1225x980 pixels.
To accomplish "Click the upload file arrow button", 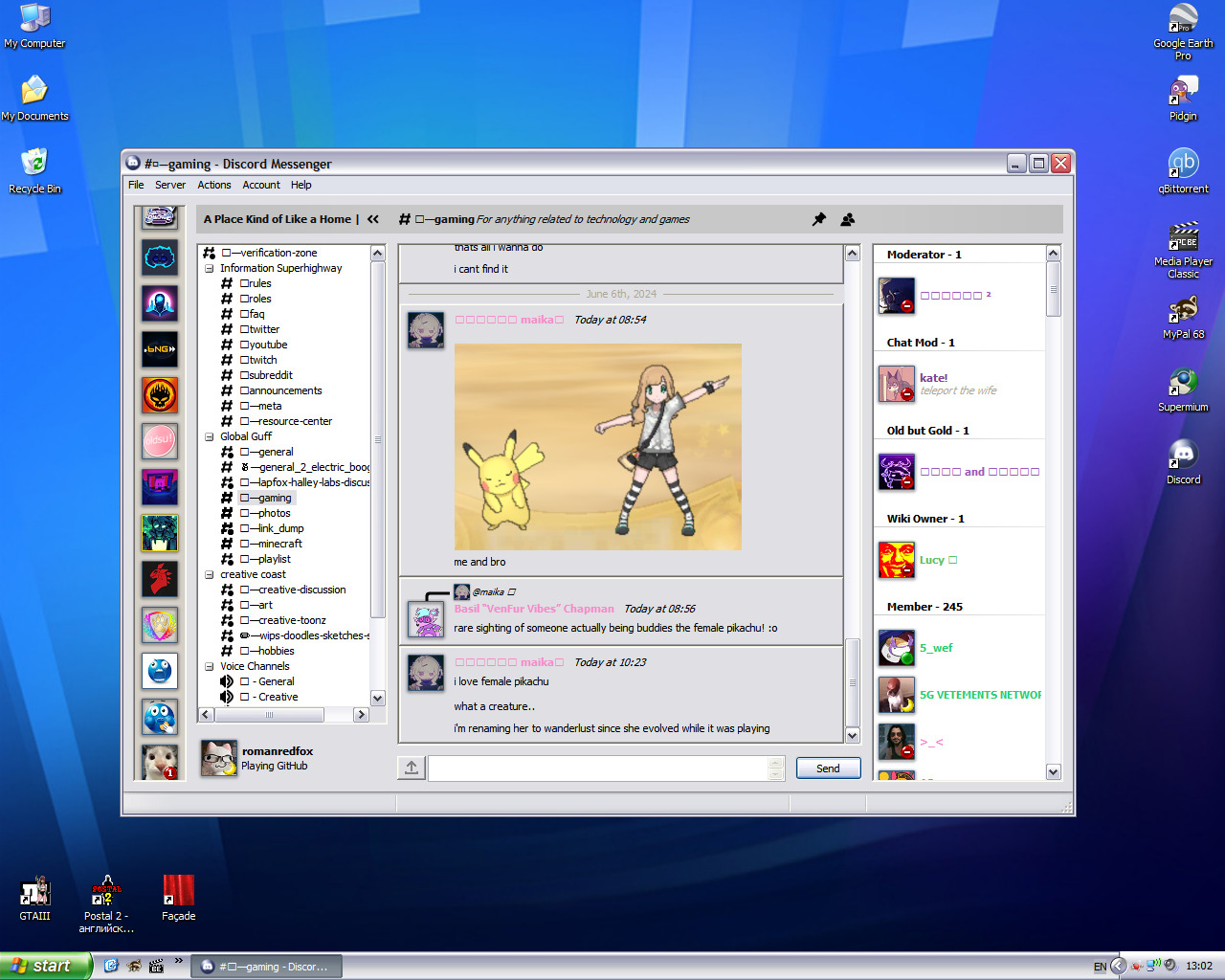I will [412, 768].
